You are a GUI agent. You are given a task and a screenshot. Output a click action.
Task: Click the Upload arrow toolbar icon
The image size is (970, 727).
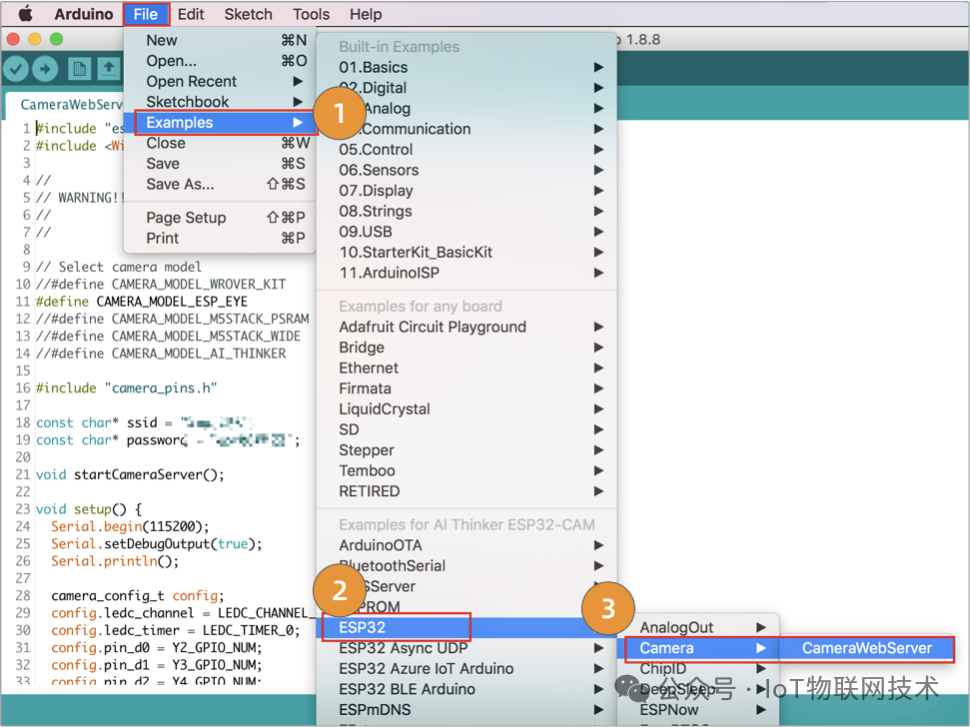45,69
